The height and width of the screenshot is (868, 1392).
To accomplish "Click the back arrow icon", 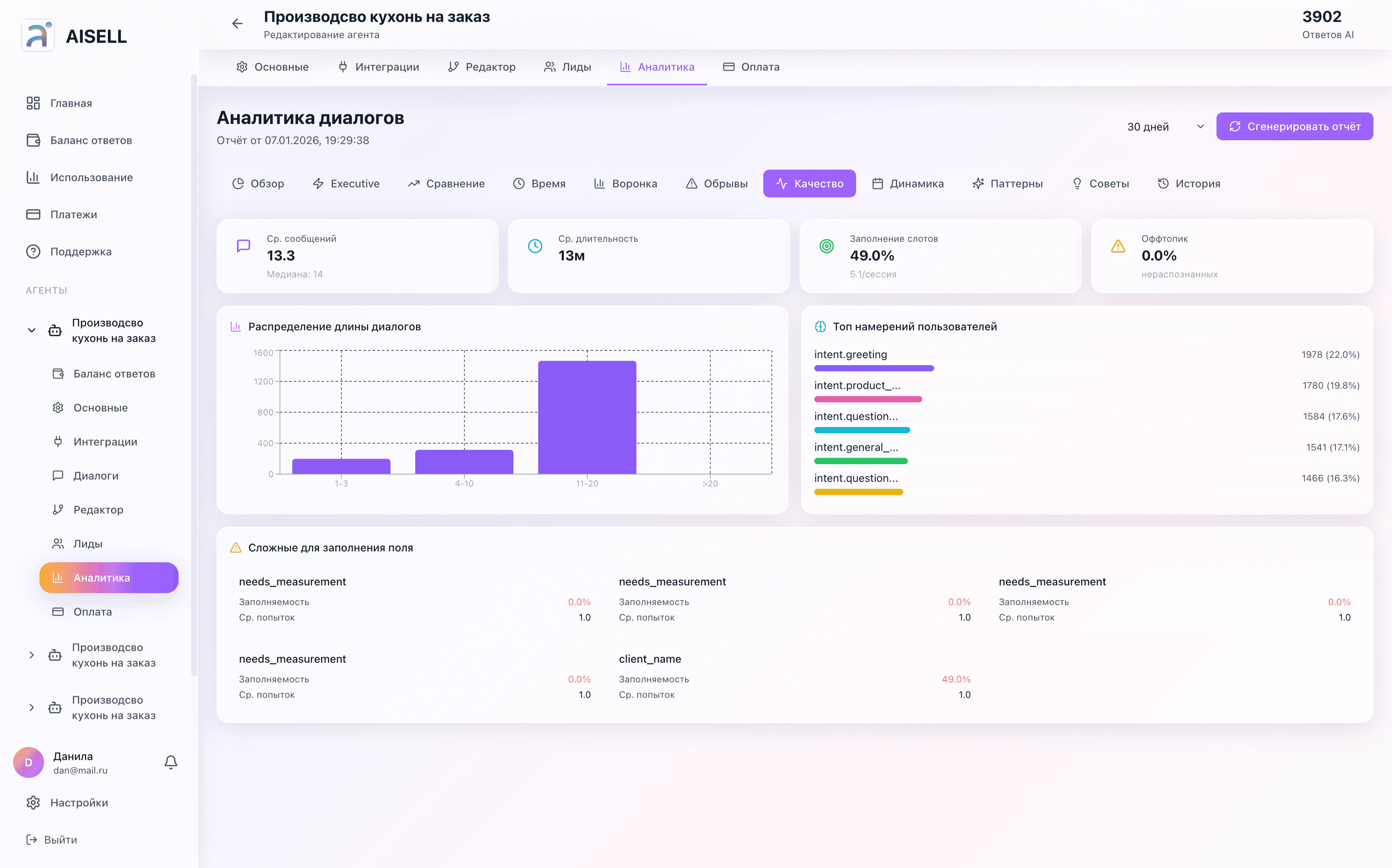I will [237, 24].
